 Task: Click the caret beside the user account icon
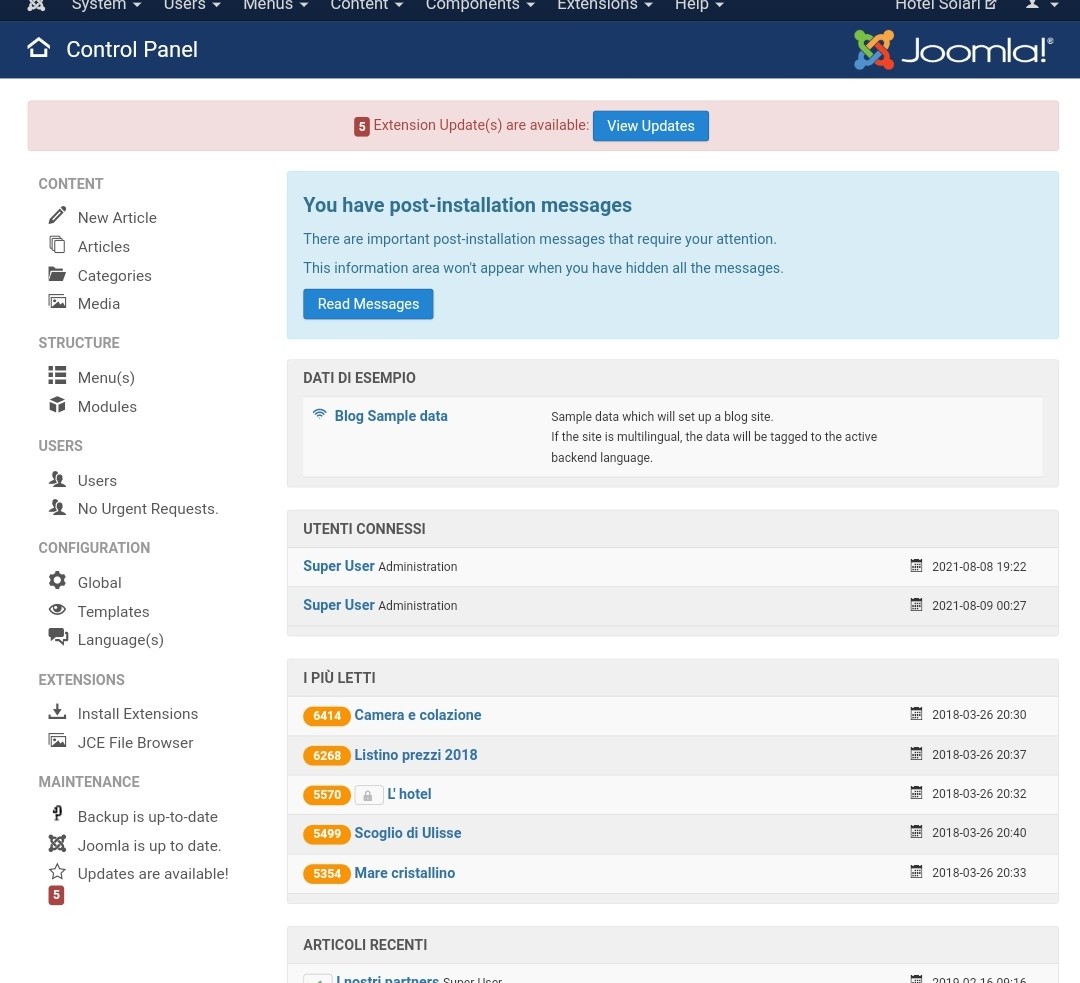[x=1054, y=5]
